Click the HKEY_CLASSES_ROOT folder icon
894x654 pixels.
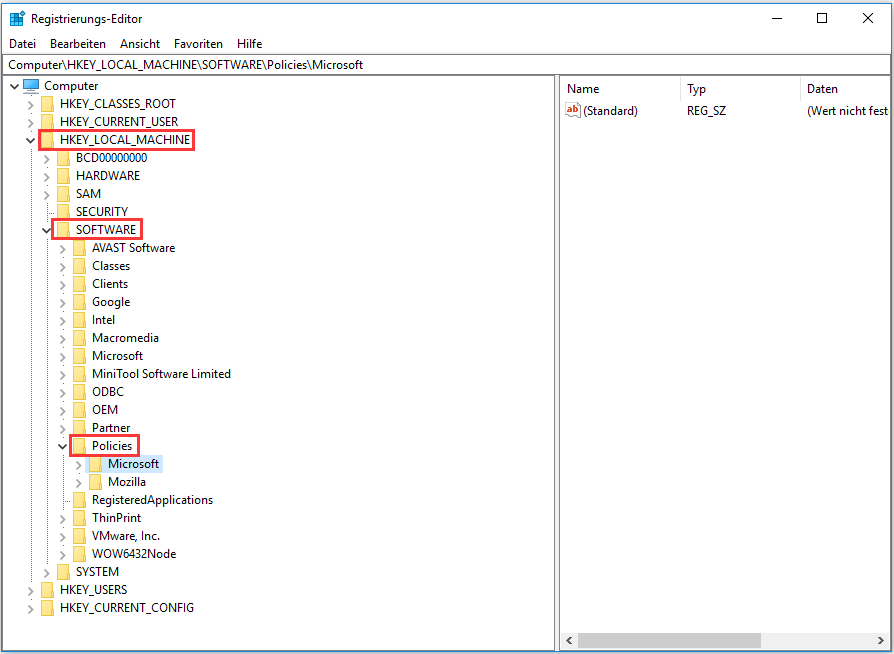coord(48,104)
